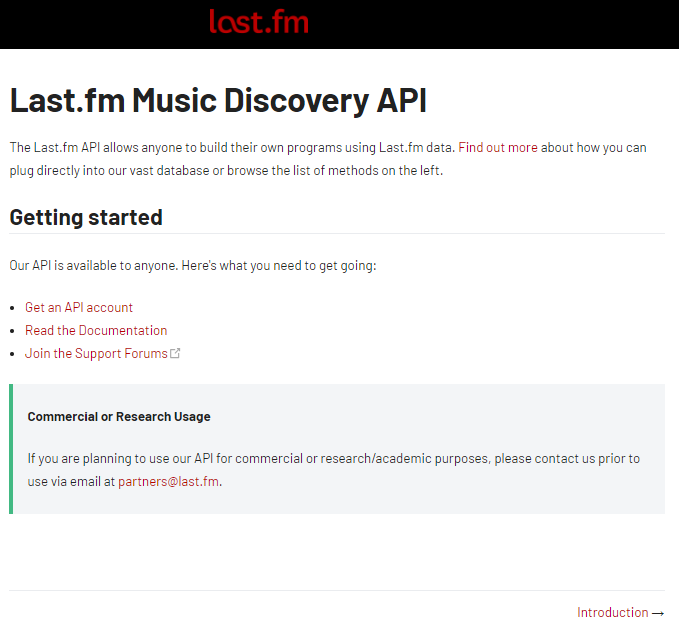Click the bullet before "Join the Support Forums"
Screen dimensions: 679x629
pyautogui.click(x=13, y=354)
